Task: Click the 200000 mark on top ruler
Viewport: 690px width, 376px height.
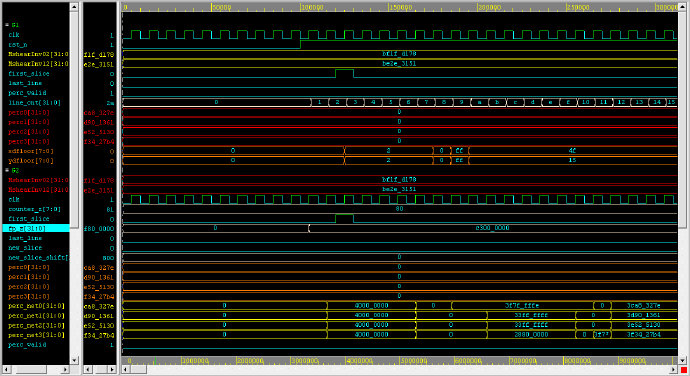Action: [x=489, y=7]
